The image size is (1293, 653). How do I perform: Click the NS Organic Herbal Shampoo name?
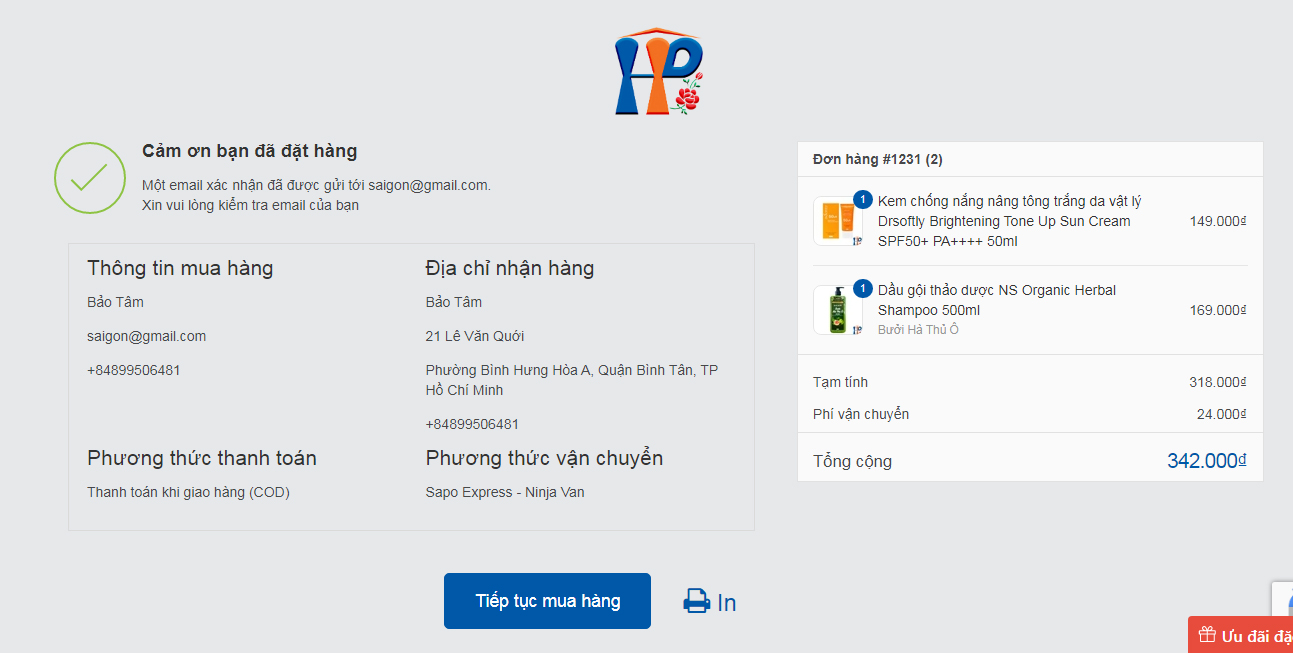point(996,300)
